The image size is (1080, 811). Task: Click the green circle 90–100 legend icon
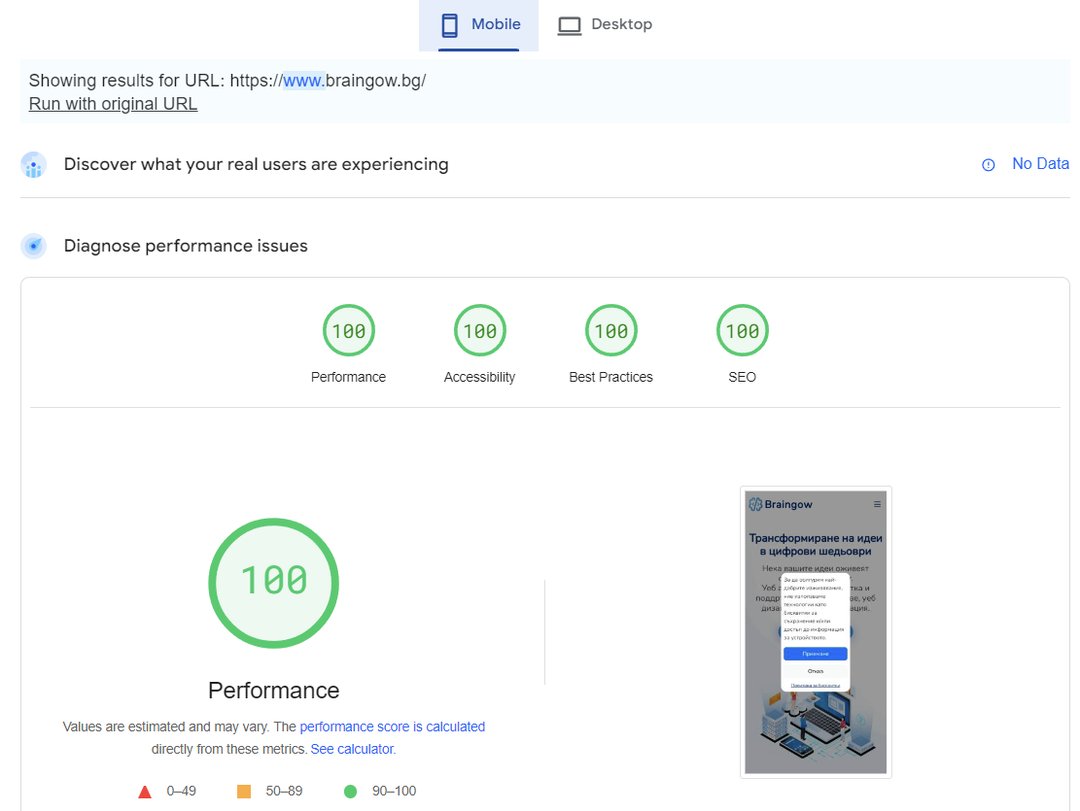(x=350, y=792)
